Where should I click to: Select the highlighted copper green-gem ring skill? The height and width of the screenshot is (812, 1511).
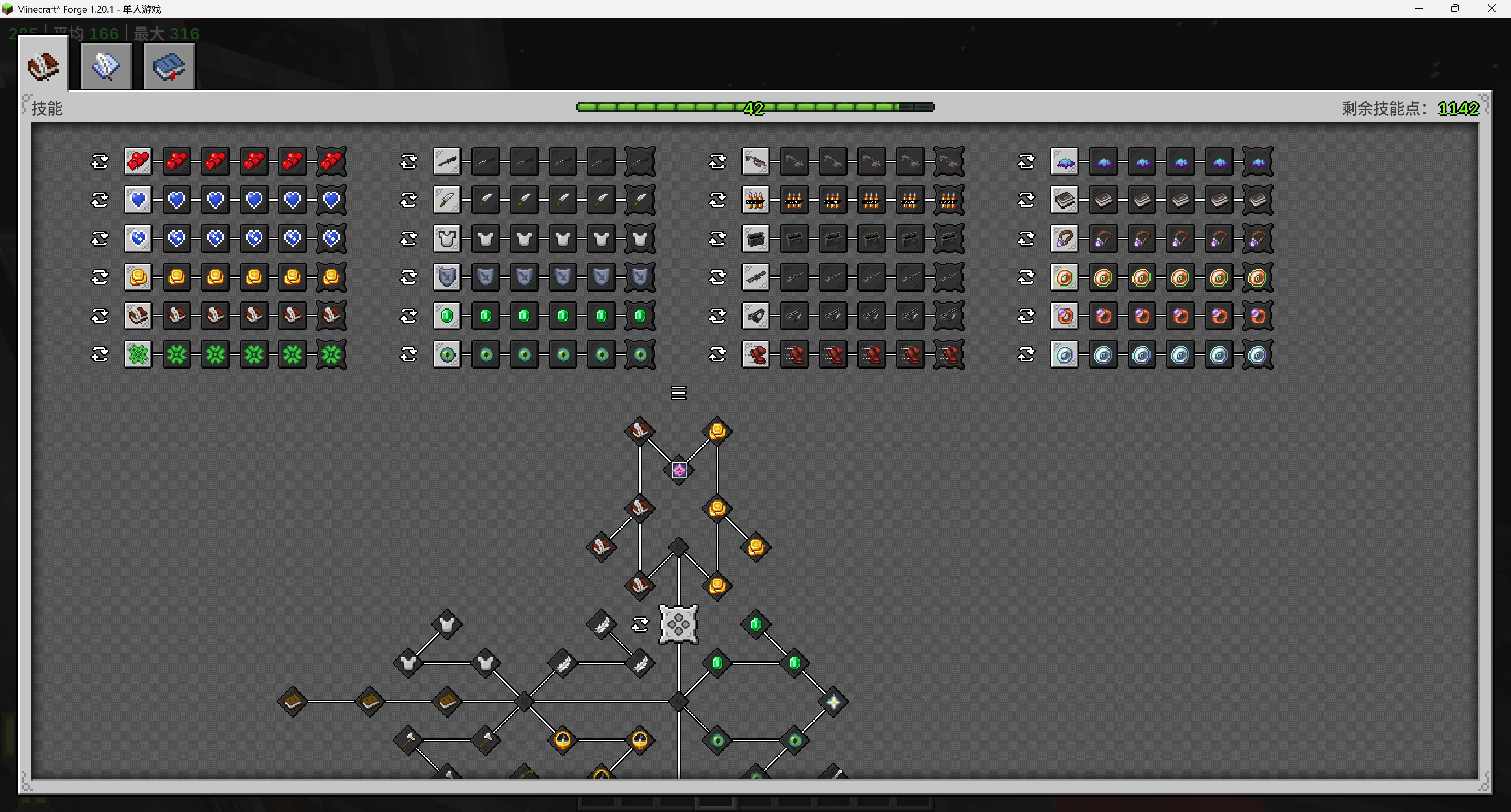pyautogui.click(x=1065, y=277)
